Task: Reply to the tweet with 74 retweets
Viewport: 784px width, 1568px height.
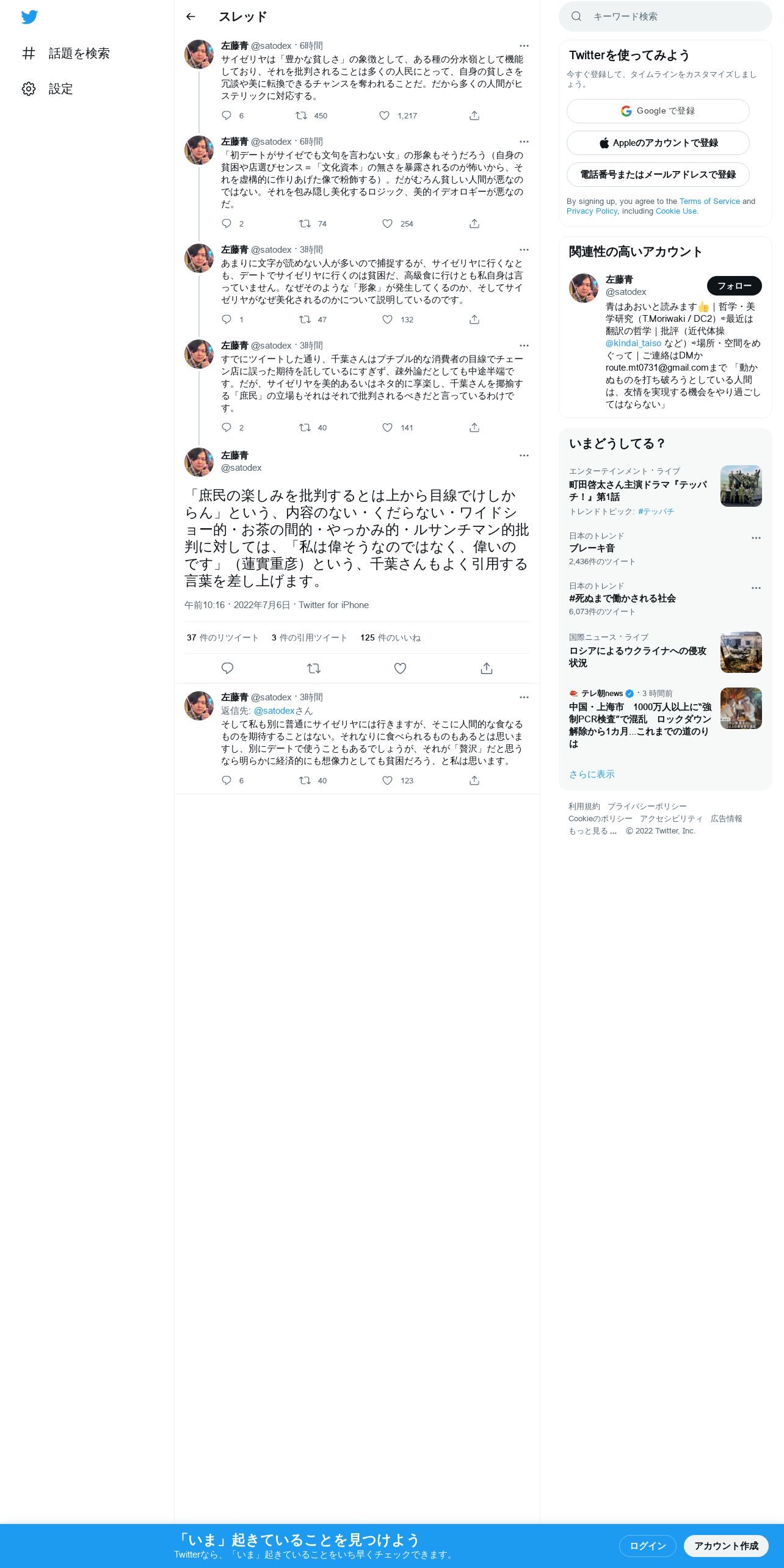Action: (227, 223)
